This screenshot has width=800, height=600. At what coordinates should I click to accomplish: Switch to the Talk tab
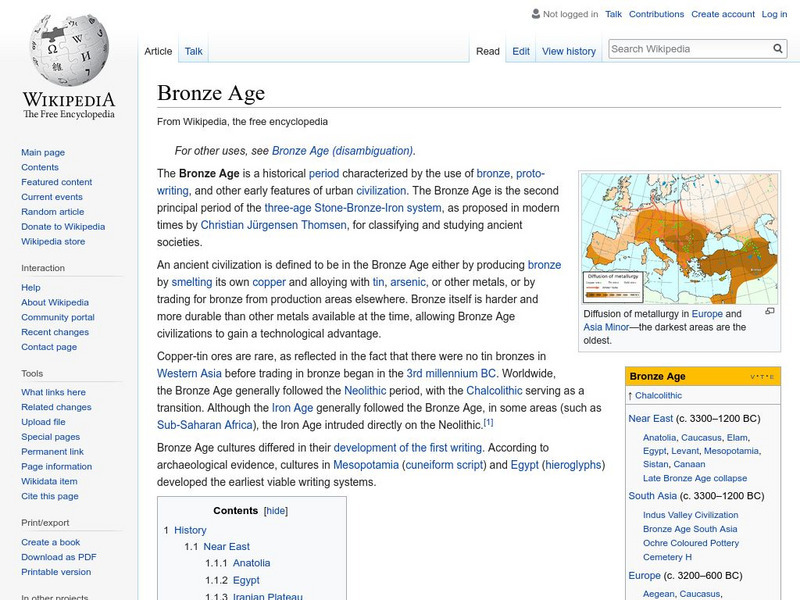point(194,51)
